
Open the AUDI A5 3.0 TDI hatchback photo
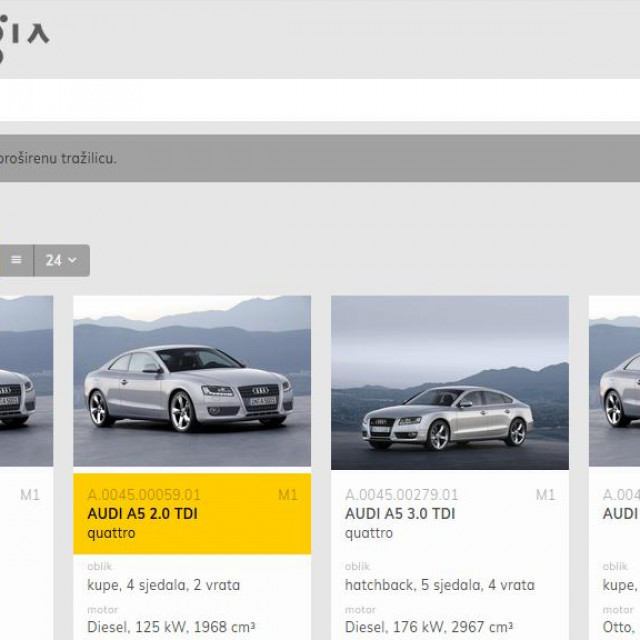(x=450, y=382)
